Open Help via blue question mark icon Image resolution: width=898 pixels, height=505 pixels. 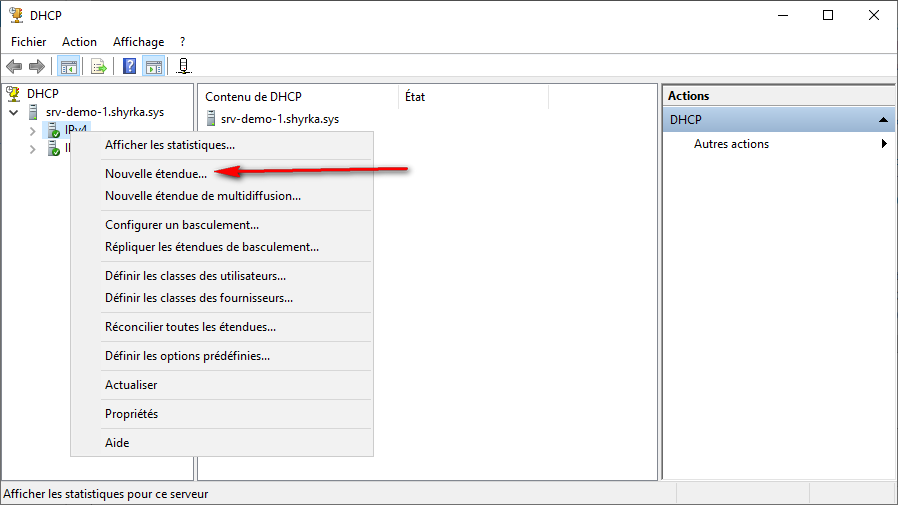130,67
